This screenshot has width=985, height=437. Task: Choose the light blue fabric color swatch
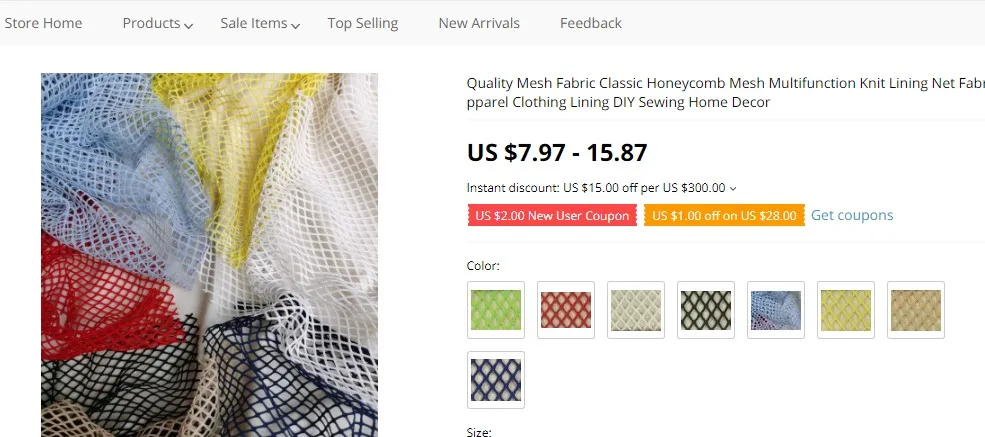pyautogui.click(x=776, y=310)
